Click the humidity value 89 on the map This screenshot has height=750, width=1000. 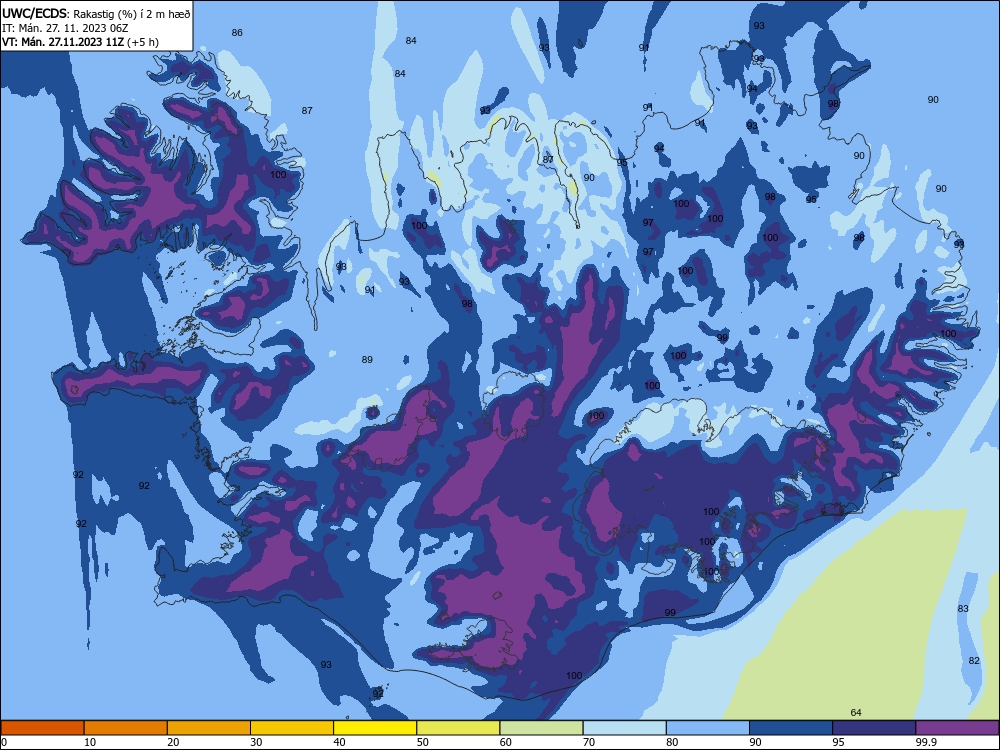(x=367, y=360)
